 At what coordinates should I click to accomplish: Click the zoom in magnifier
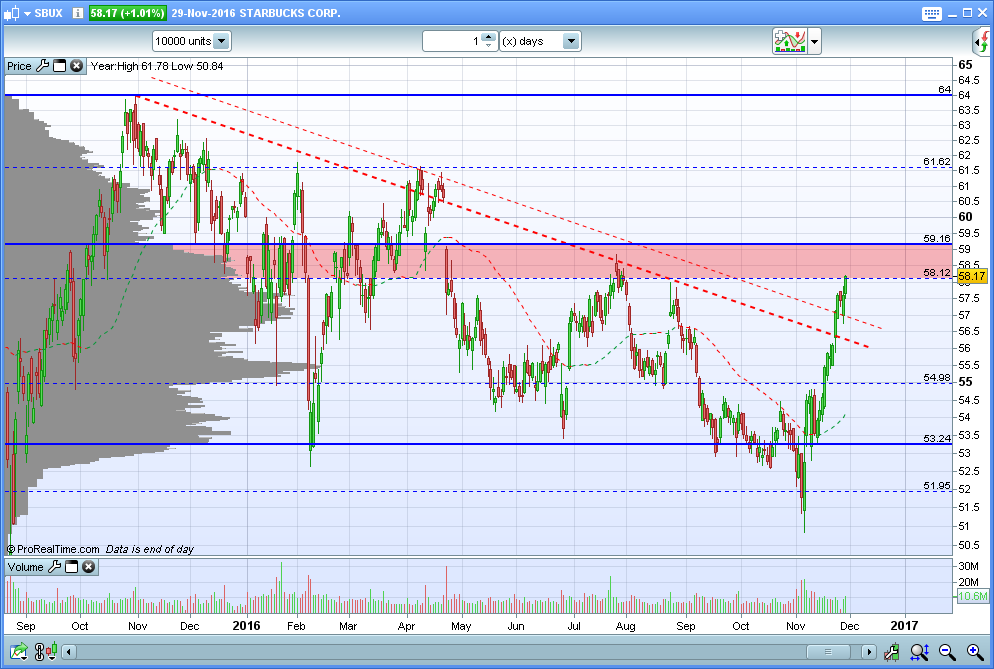975,651
